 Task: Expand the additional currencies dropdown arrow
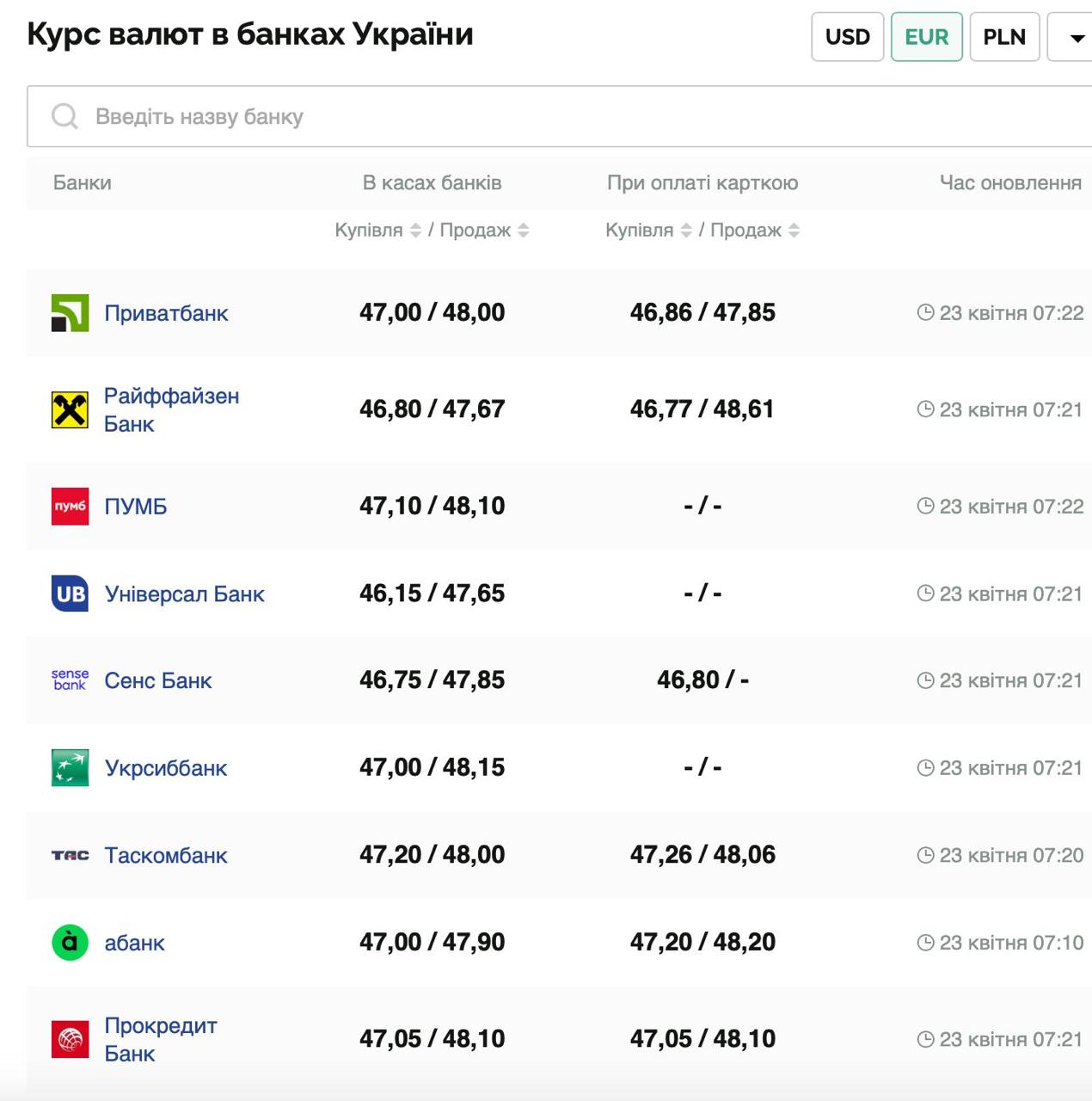point(1076,38)
